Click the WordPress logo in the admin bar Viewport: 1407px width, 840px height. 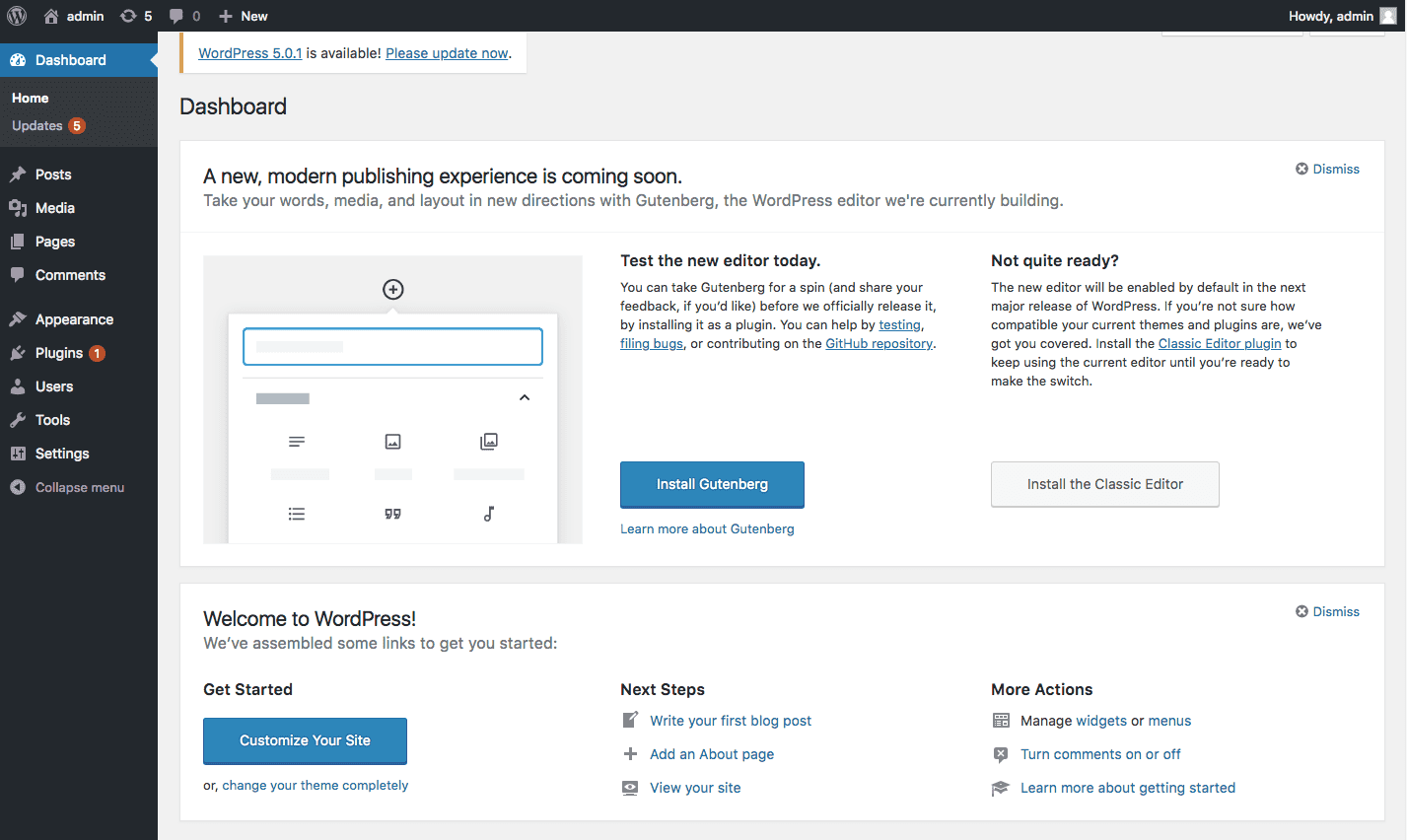pos(17,16)
